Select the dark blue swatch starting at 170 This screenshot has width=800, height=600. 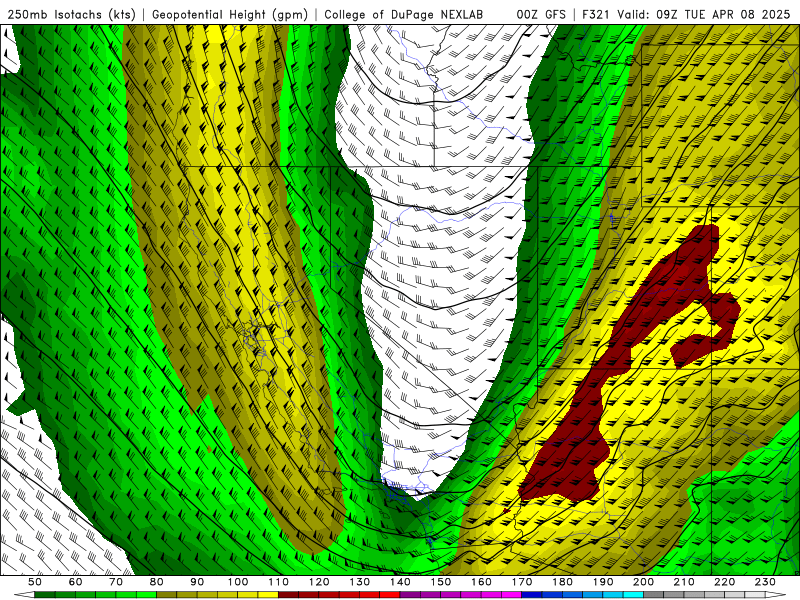(532, 595)
